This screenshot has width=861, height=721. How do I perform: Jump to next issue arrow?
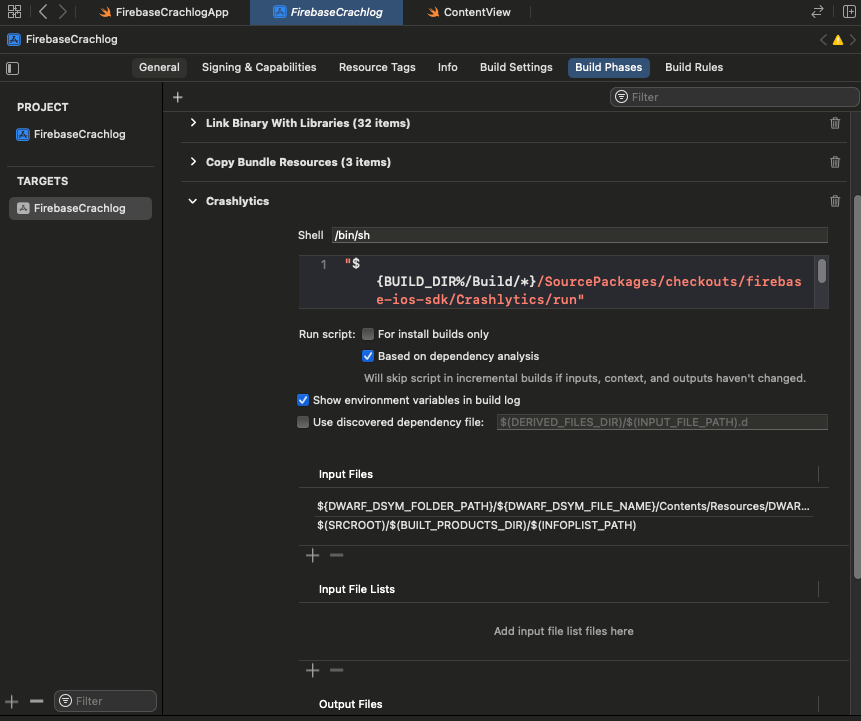(852, 40)
